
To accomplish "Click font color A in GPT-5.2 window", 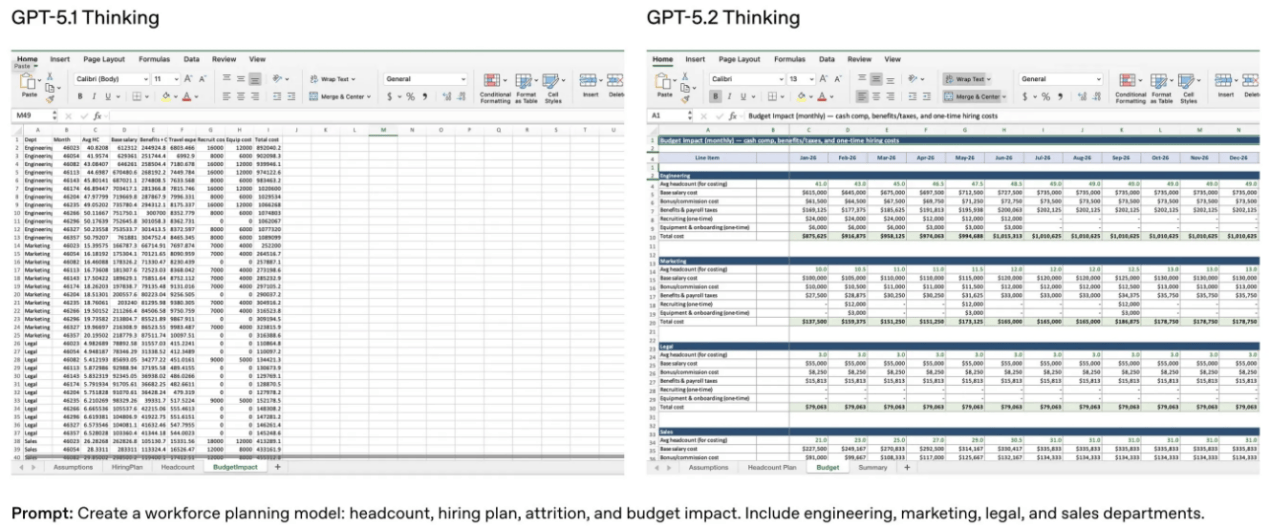I will coord(821,96).
